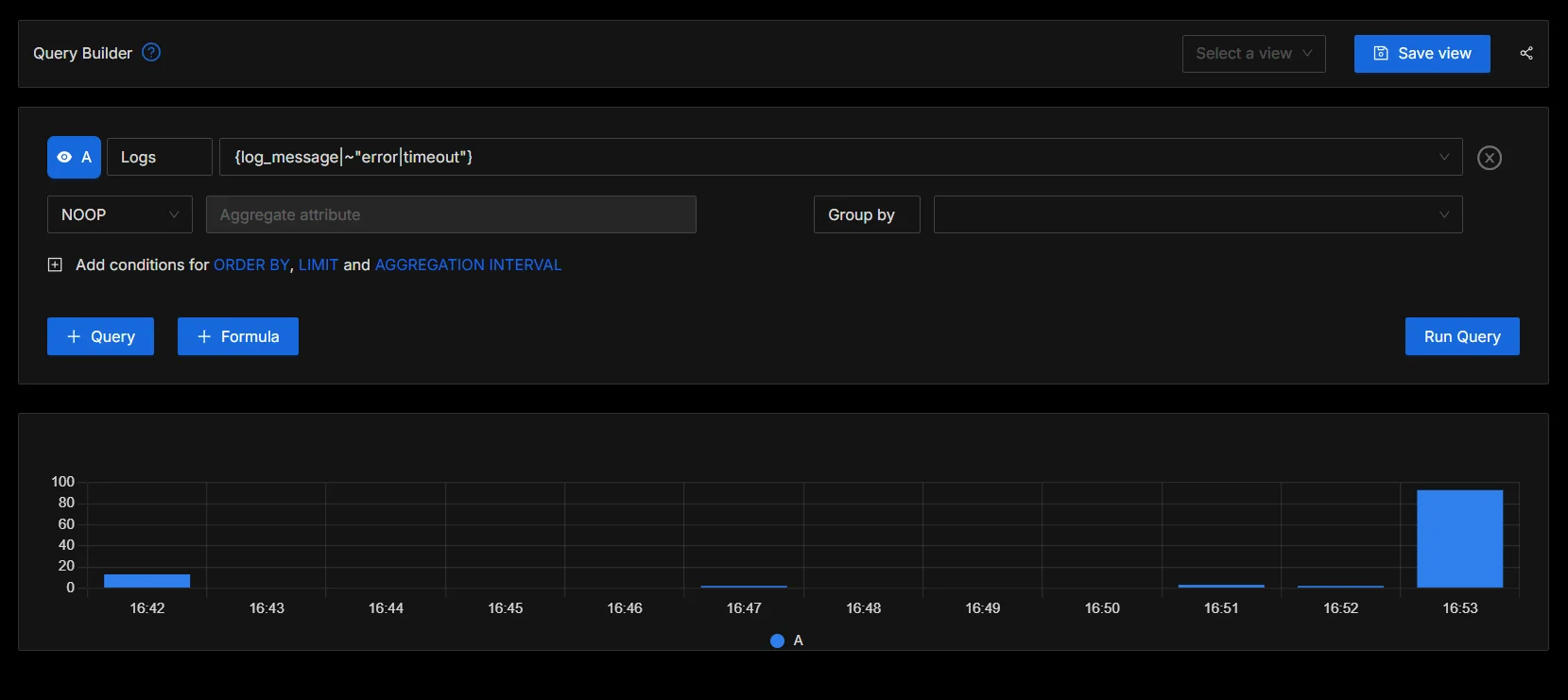
Task: Open the Group by attribute dropdown
Action: pos(1198,214)
